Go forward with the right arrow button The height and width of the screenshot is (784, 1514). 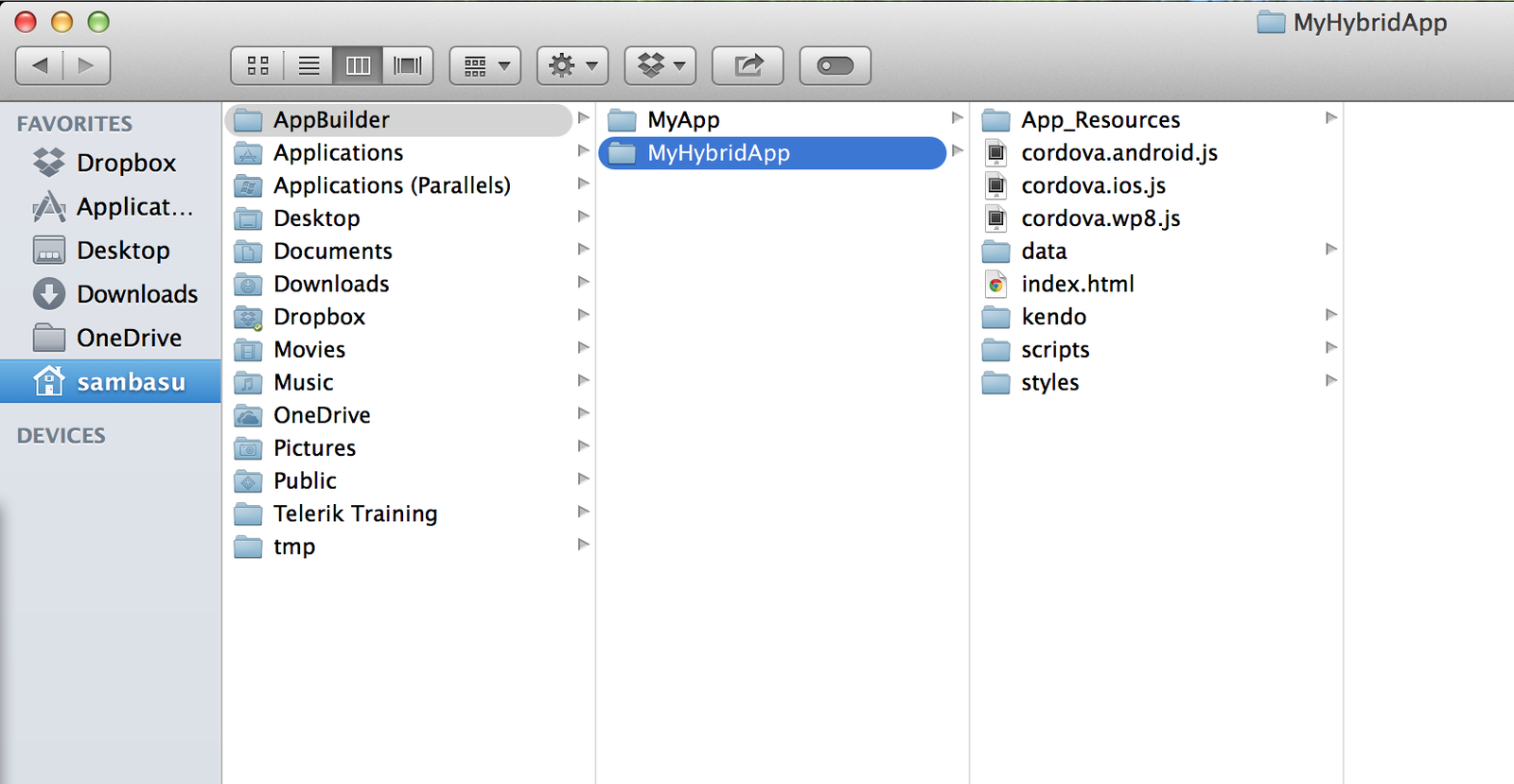(x=86, y=65)
